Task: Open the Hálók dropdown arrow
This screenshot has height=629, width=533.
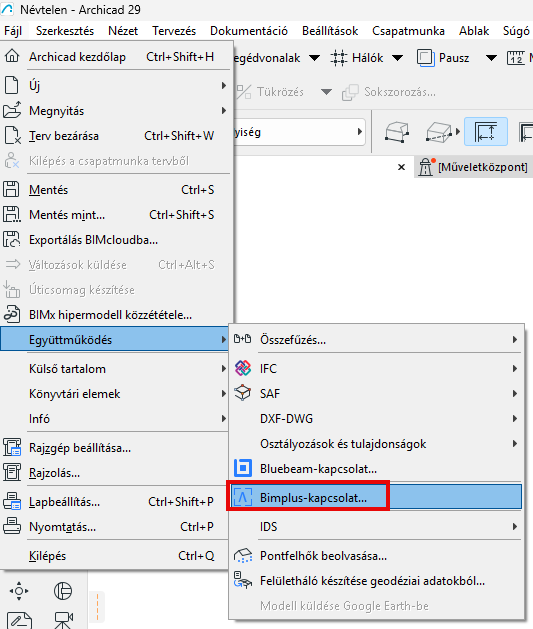Action: tap(397, 58)
